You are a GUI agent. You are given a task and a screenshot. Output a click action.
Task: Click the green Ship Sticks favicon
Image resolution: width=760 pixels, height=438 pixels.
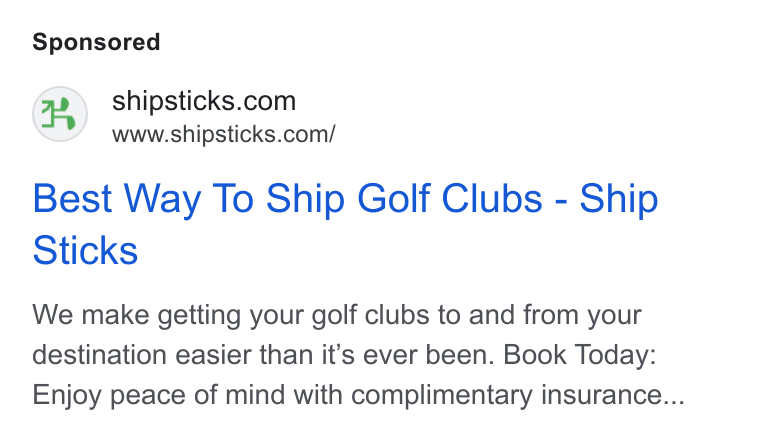[58, 114]
